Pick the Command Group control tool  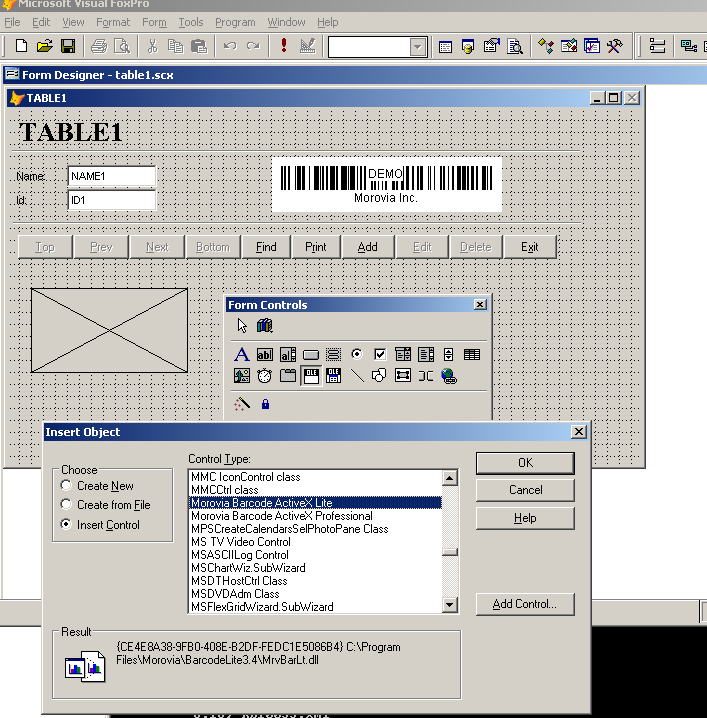coord(333,354)
